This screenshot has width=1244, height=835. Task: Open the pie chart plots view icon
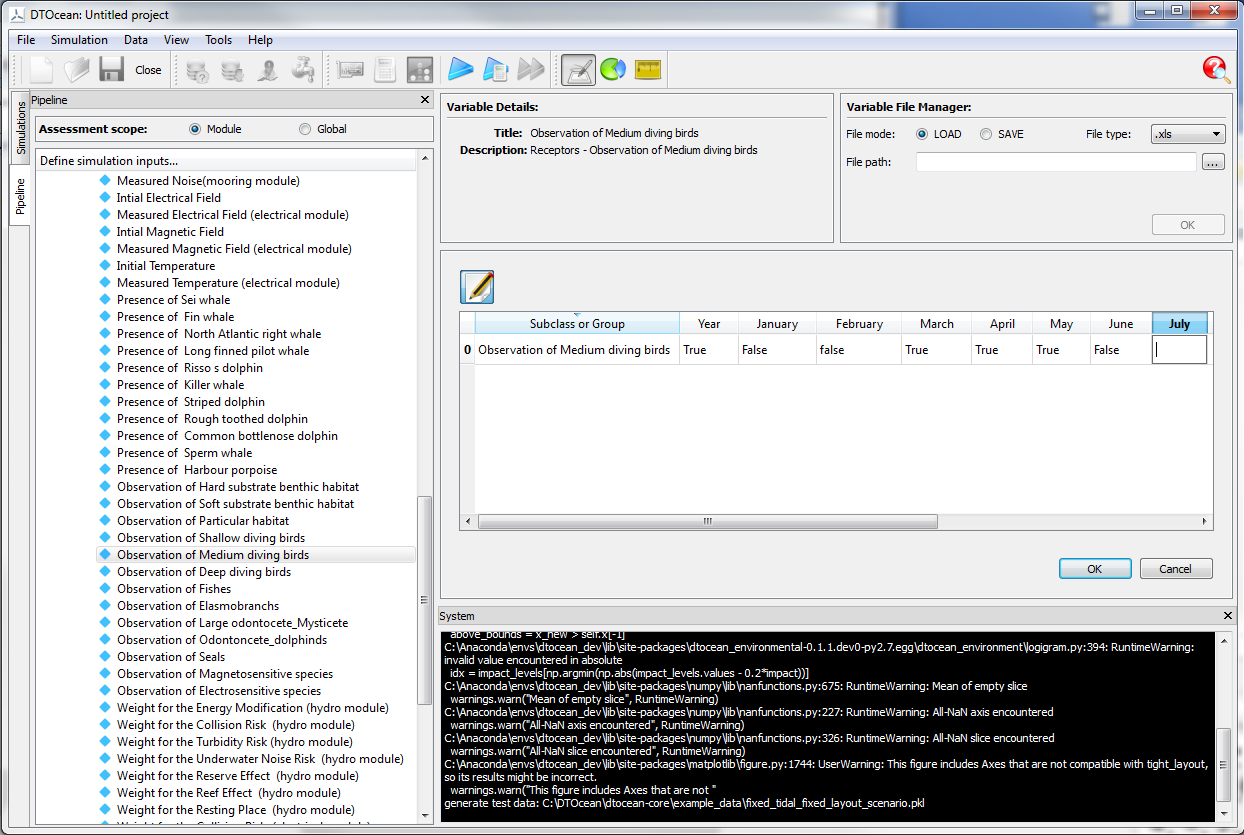click(613, 69)
